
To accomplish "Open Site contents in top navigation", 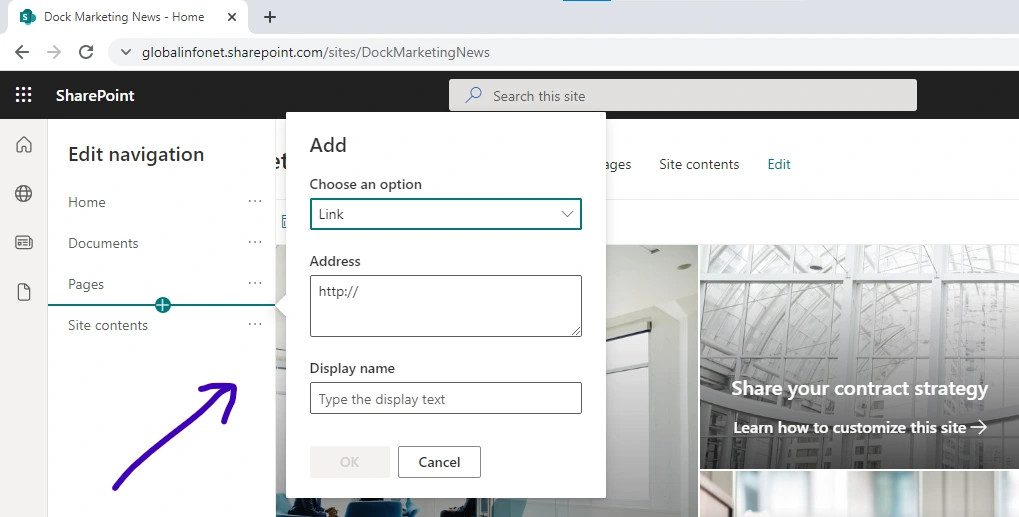I will (x=699, y=164).
